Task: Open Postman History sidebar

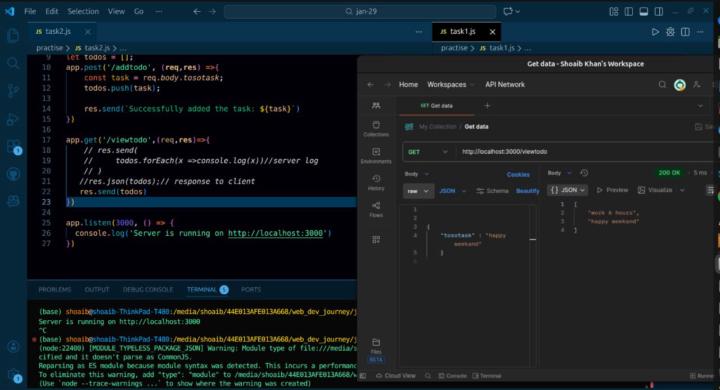Action: pos(376,182)
